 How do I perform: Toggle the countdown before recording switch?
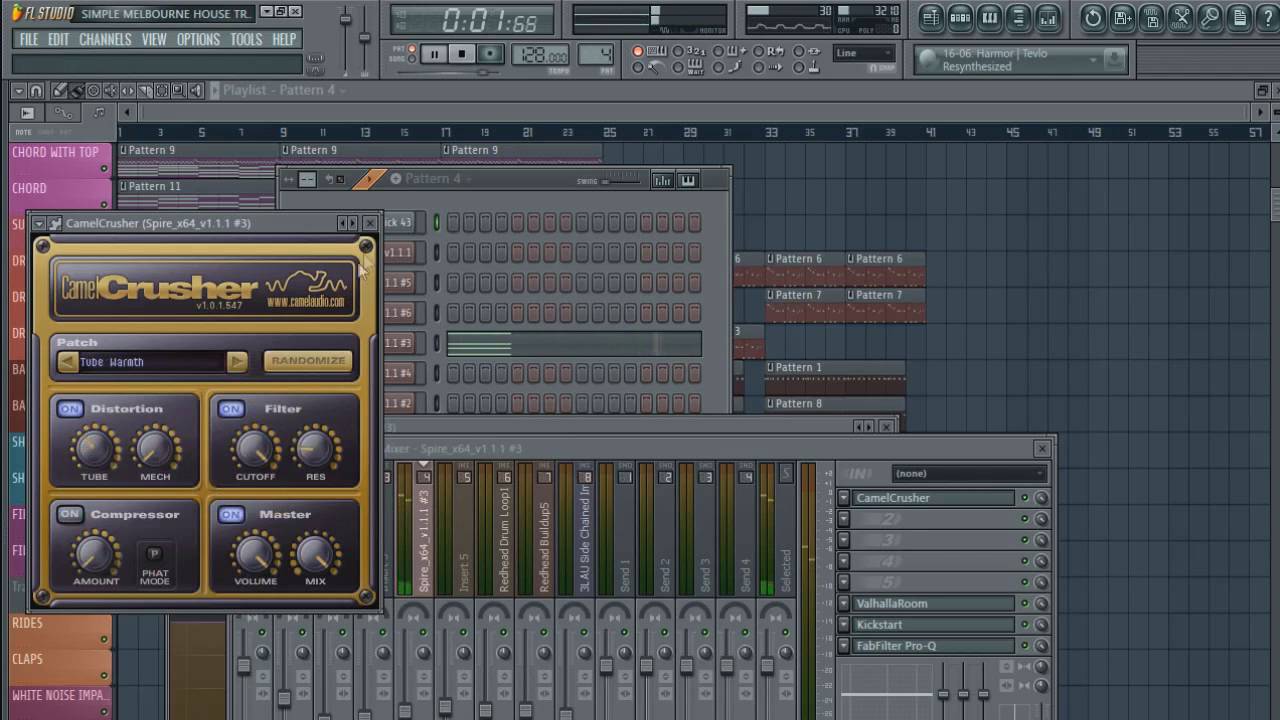(679, 51)
